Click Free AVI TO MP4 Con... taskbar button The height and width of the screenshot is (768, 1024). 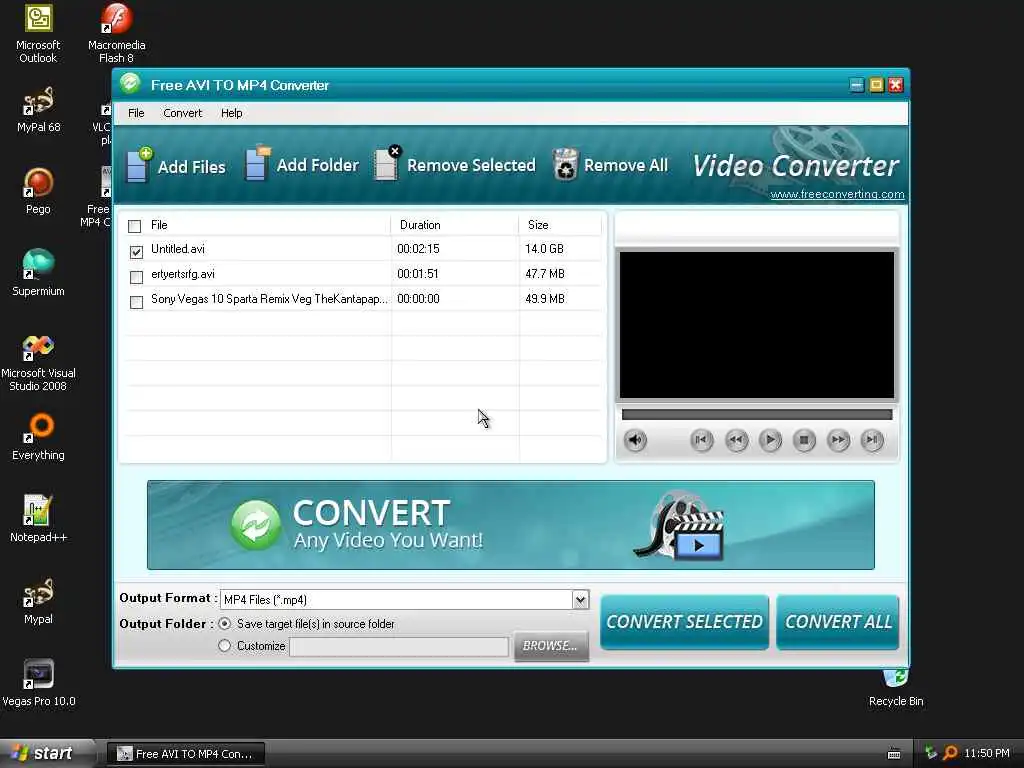point(185,754)
